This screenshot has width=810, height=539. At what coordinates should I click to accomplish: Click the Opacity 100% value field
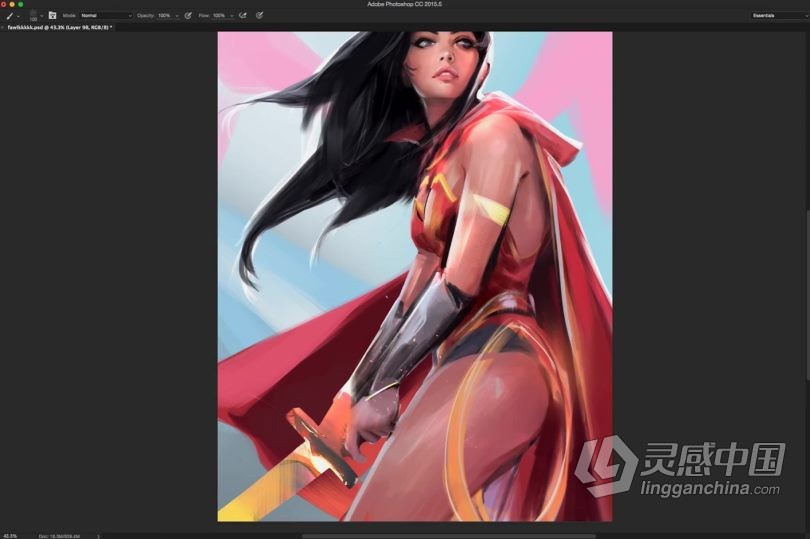tap(165, 16)
